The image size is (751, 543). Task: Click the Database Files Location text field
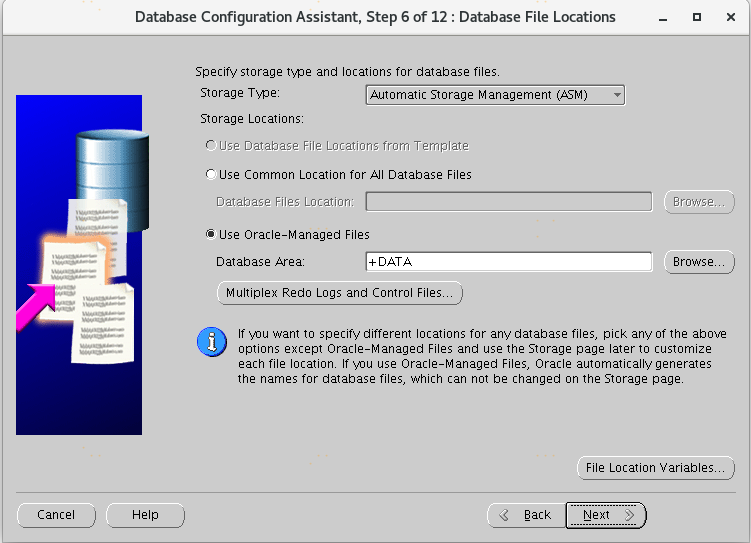click(x=508, y=202)
